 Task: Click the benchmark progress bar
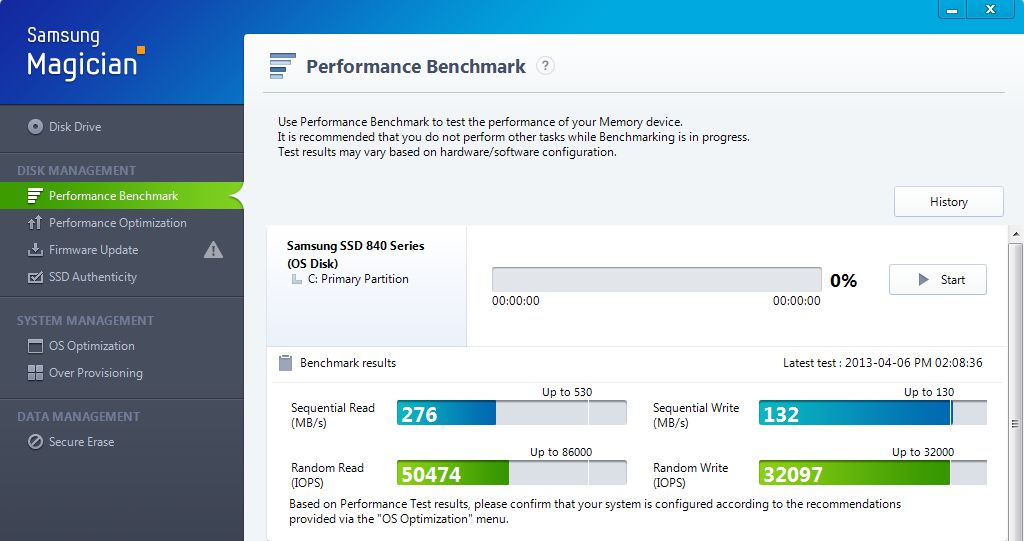656,280
